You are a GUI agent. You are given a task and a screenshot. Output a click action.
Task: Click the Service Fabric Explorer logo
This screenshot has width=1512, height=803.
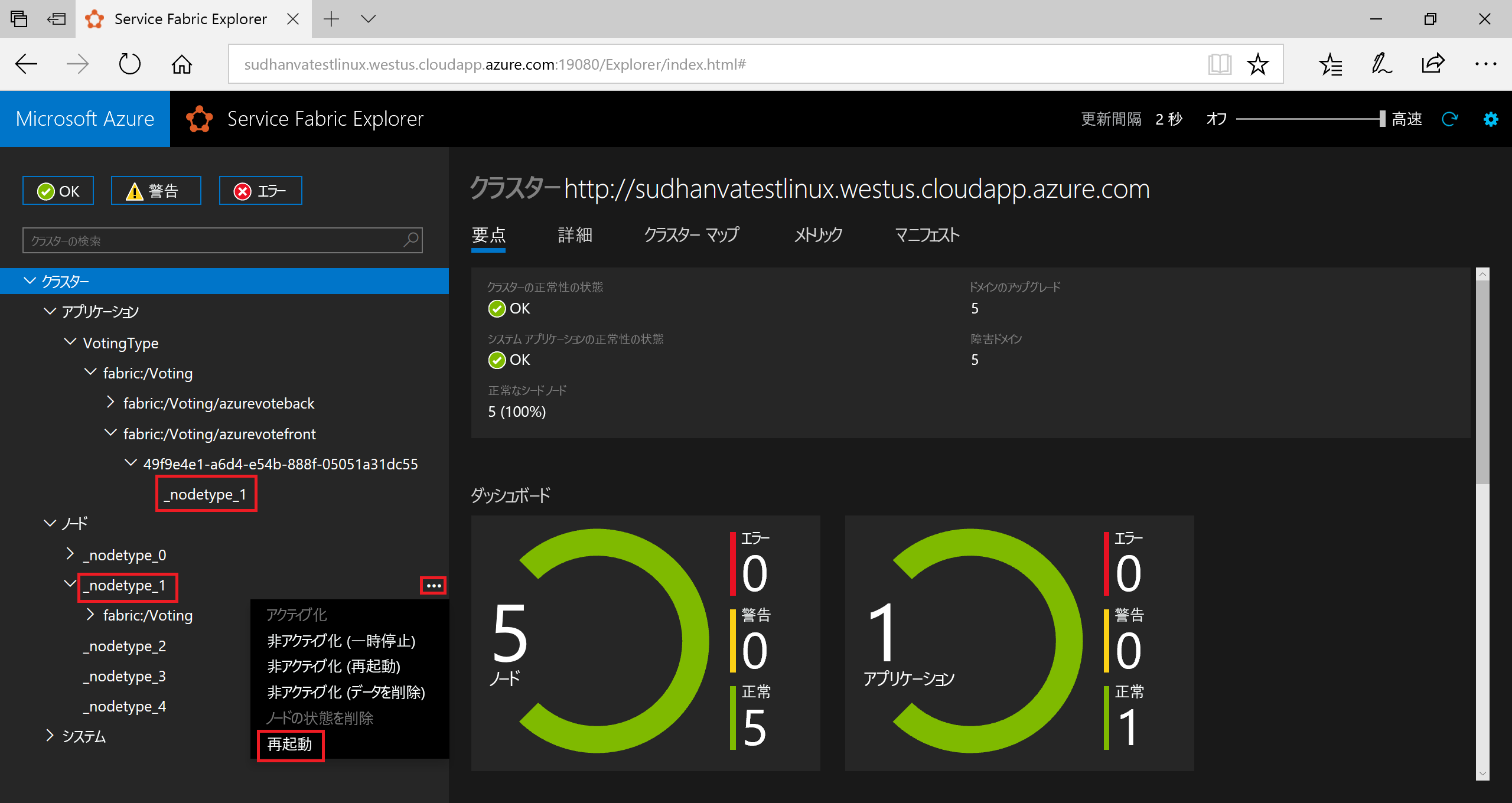click(200, 119)
